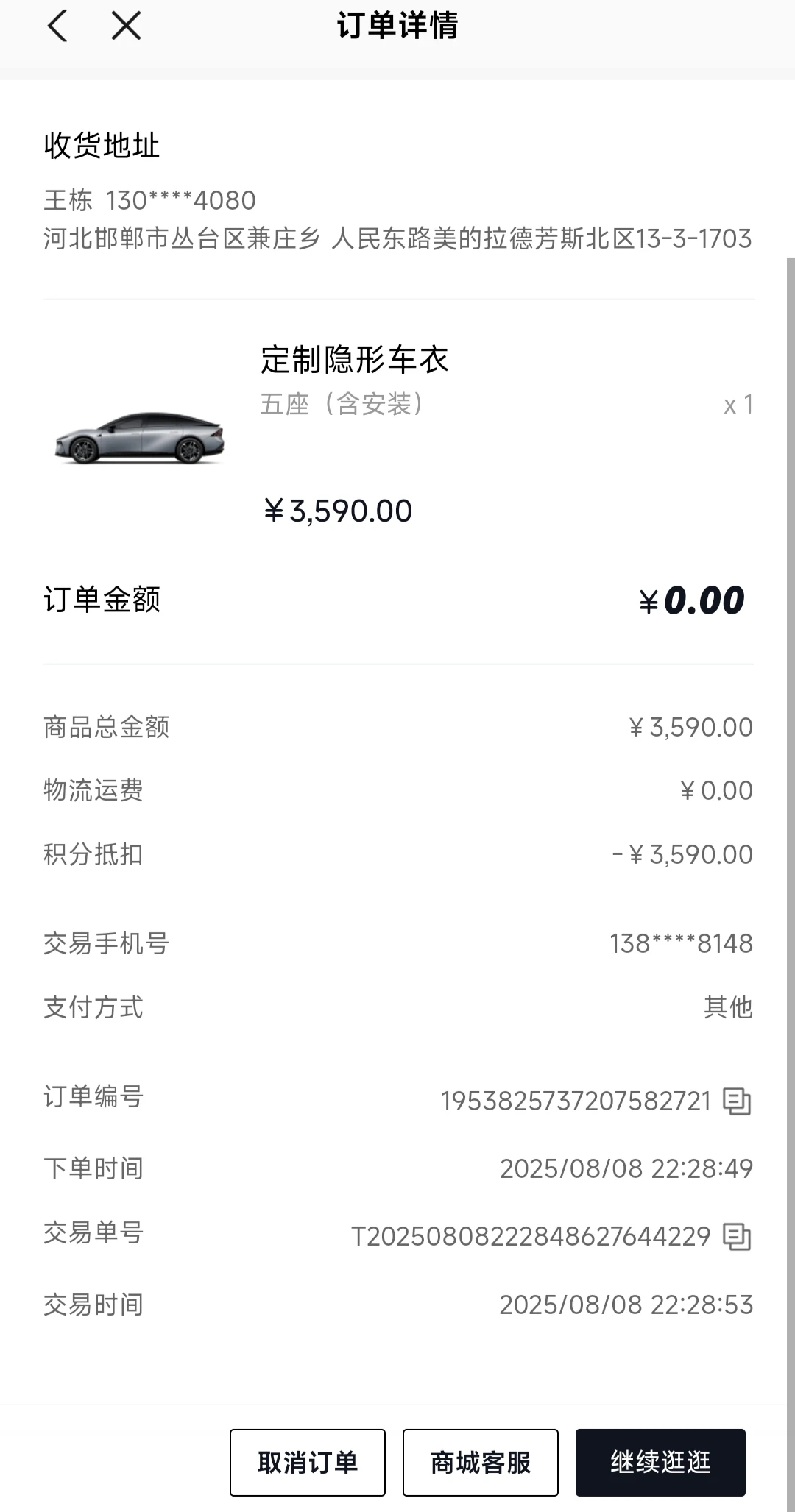Tap the recipient 王栋 phone line

coord(150,200)
